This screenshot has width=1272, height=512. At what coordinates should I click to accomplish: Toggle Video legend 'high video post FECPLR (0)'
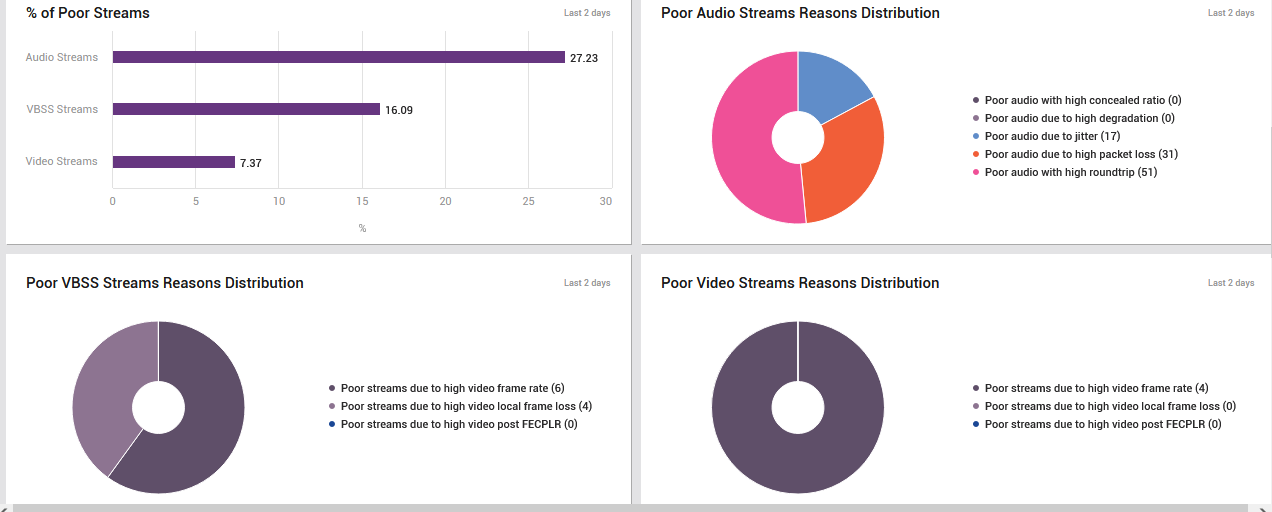(x=1097, y=424)
